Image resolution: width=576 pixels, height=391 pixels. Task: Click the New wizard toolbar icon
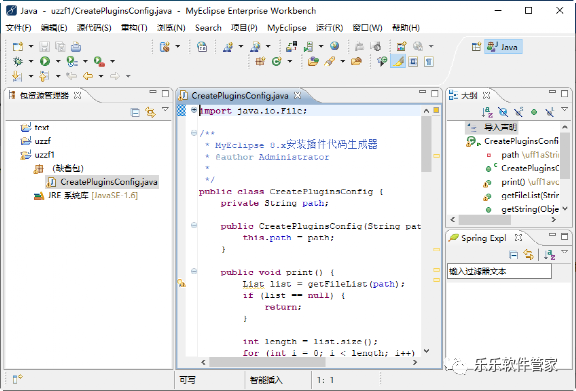pyautogui.click(x=18, y=47)
